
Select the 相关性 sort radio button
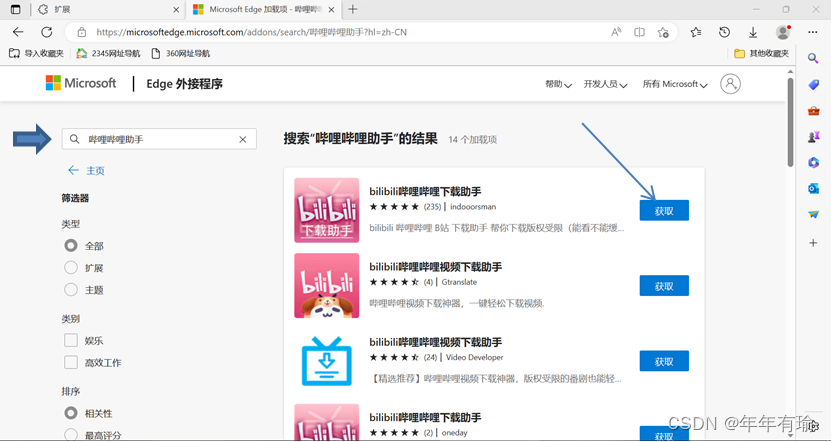(x=71, y=413)
